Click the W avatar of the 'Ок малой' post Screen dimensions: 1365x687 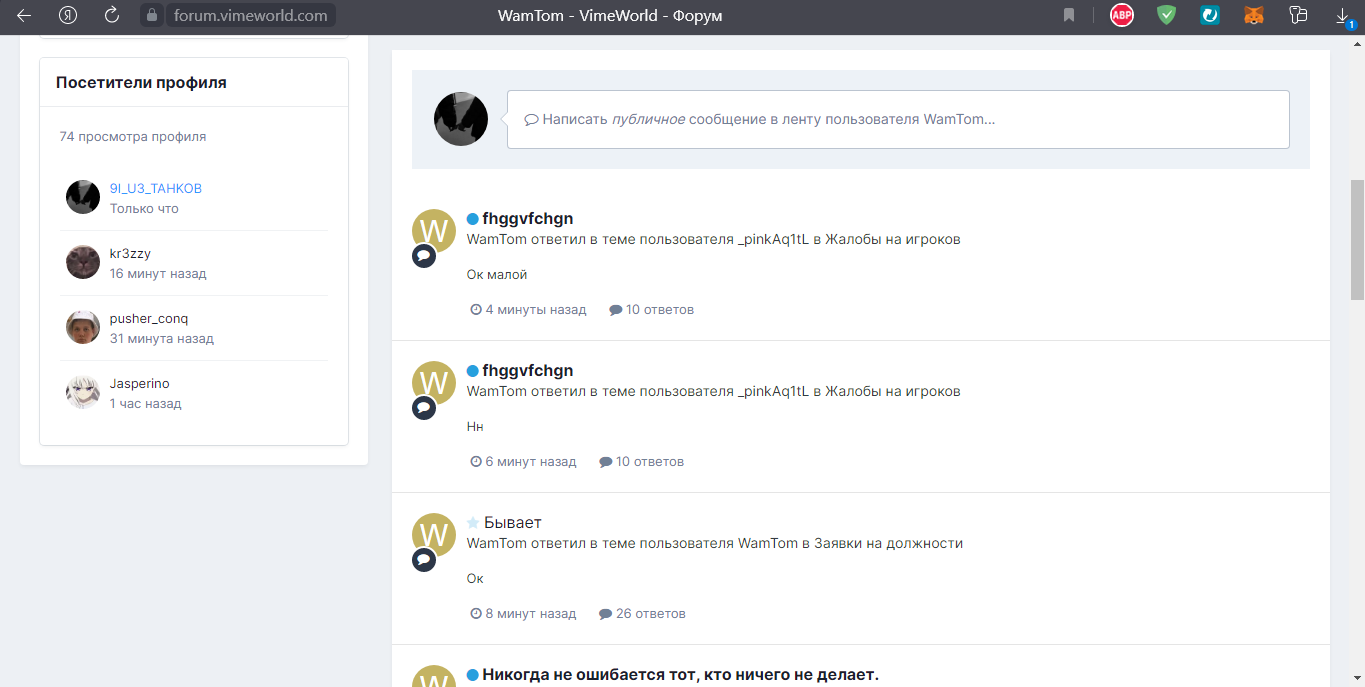click(434, 231)
